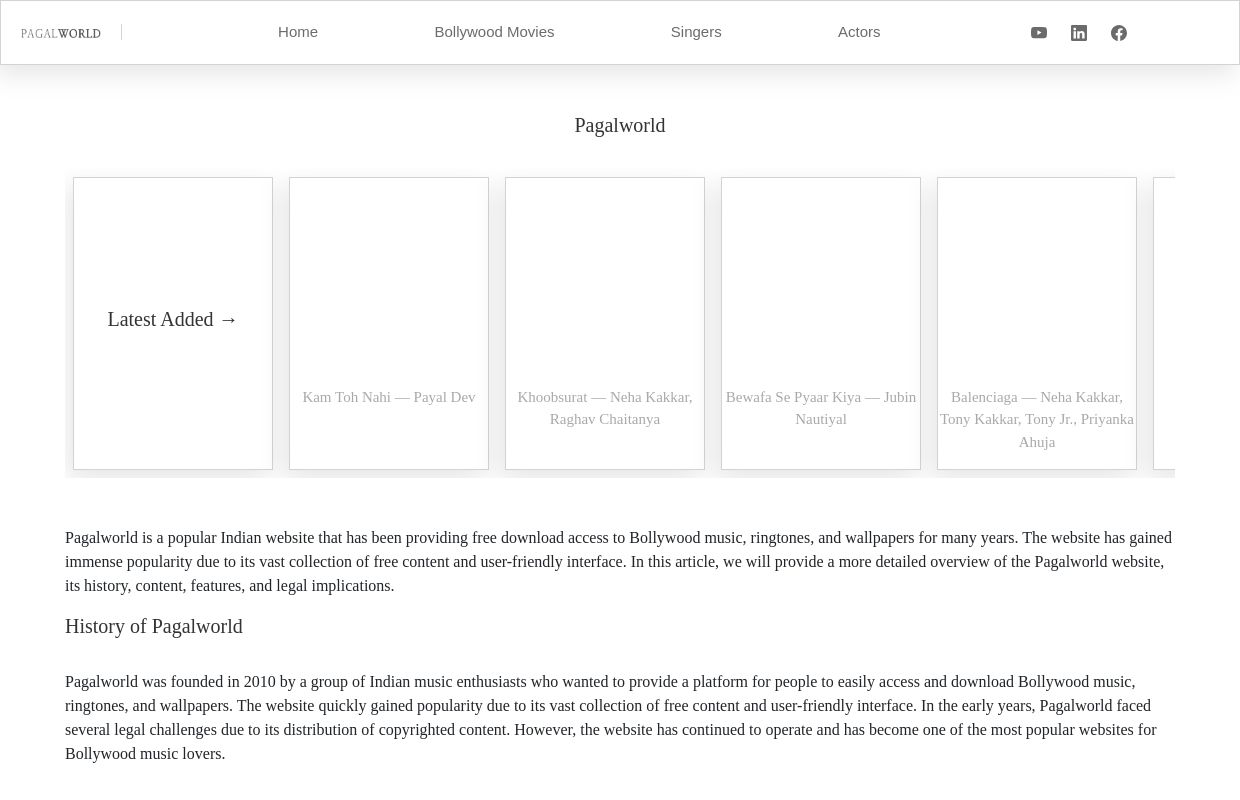The image size is (1240, 800).
Task: Go to the Home menu item
Action: point(298,32)
